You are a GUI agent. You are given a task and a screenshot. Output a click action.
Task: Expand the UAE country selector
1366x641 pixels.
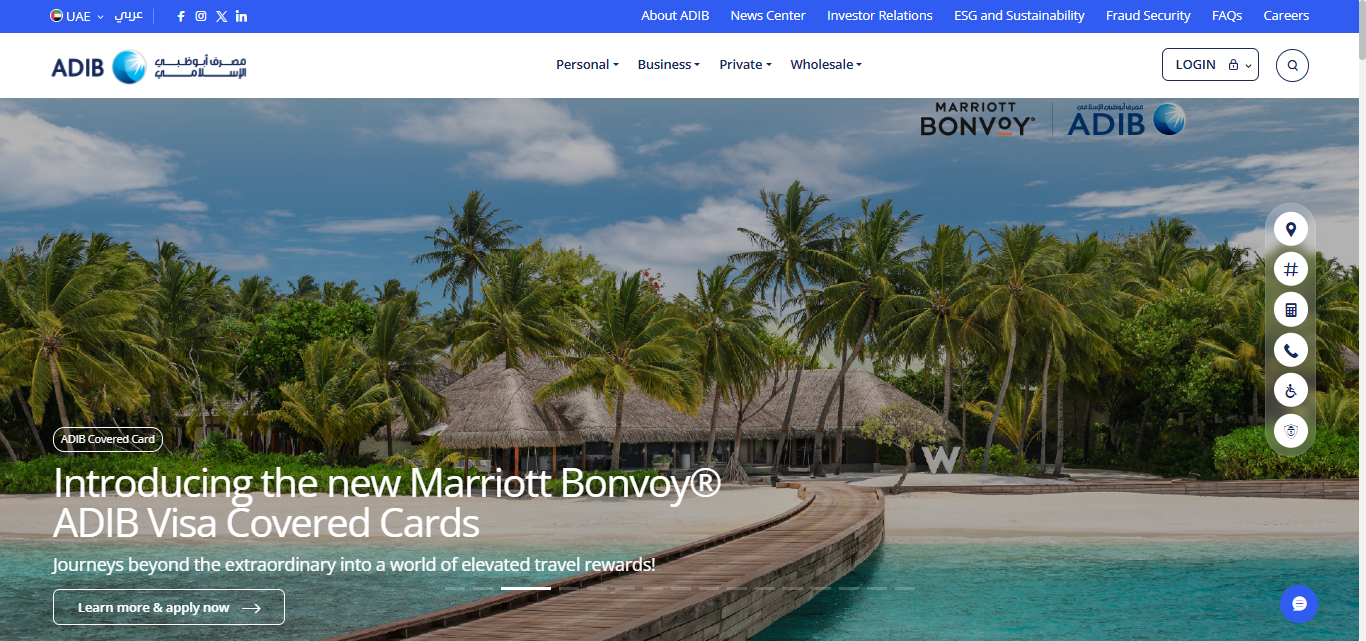pos(77,16)
